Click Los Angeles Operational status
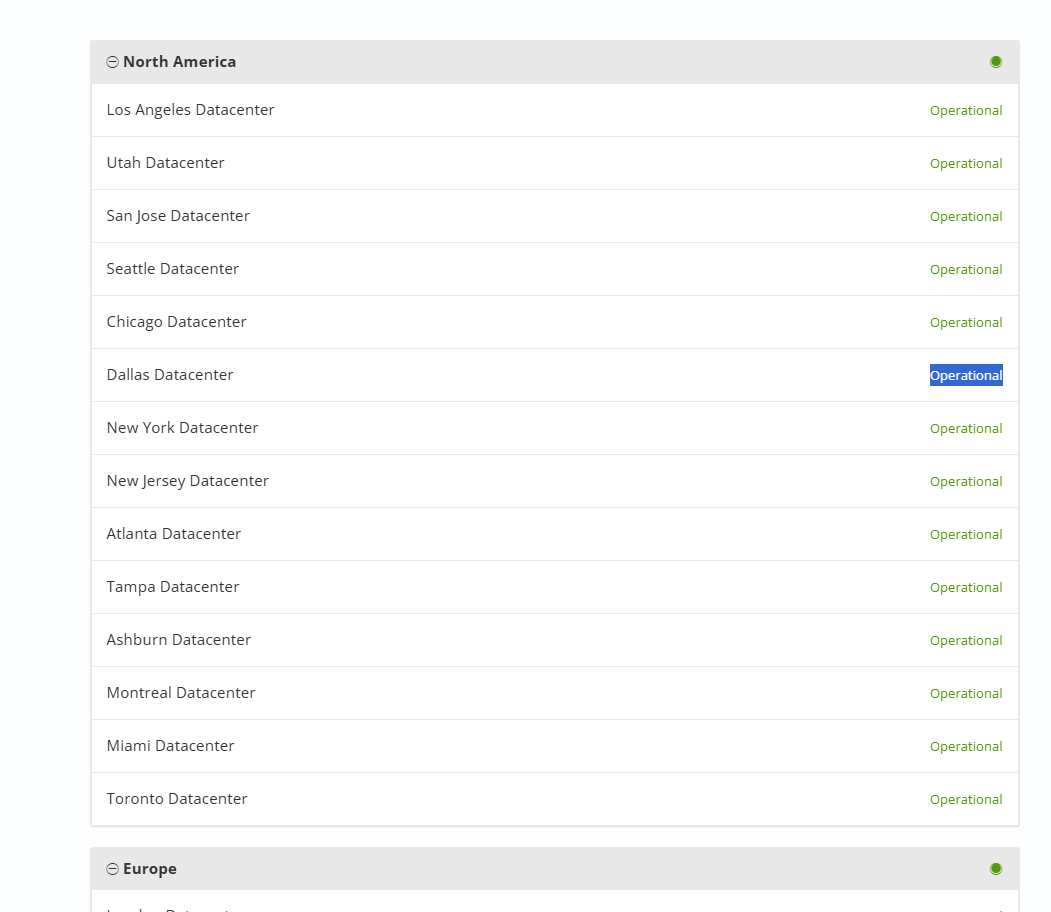Image resolution: width=1051 pixels, height=912 pixels. 966,111
